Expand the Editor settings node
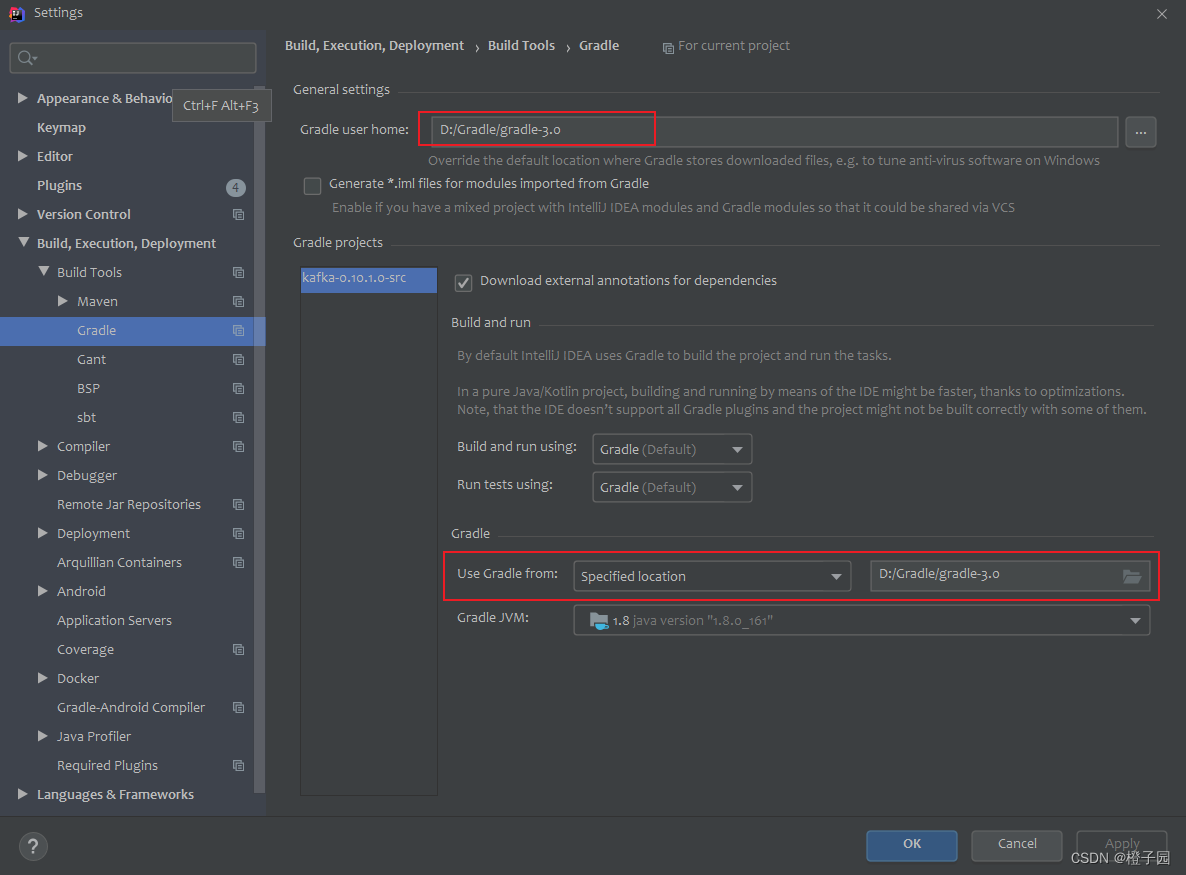The width and height of the screenshot is (1186, 875). point(23,156)
